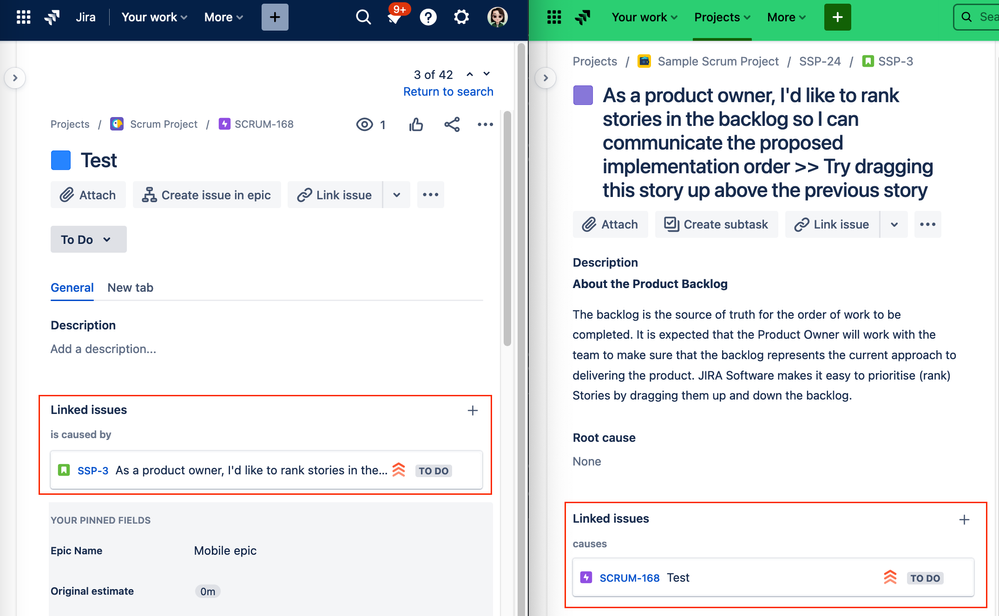Click SSP-3 breadcrumb
Viewport: 999px width, 616px height.
(895, 61)
